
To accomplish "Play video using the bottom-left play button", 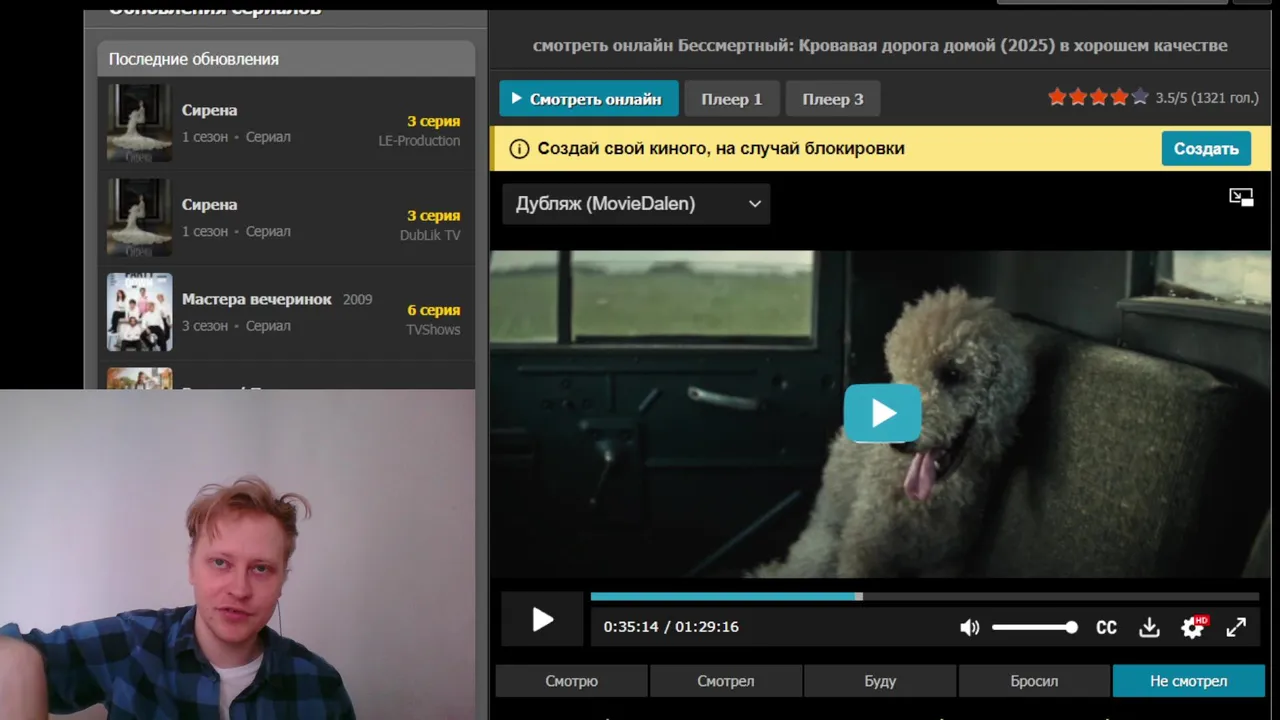I will pos(542,620).
